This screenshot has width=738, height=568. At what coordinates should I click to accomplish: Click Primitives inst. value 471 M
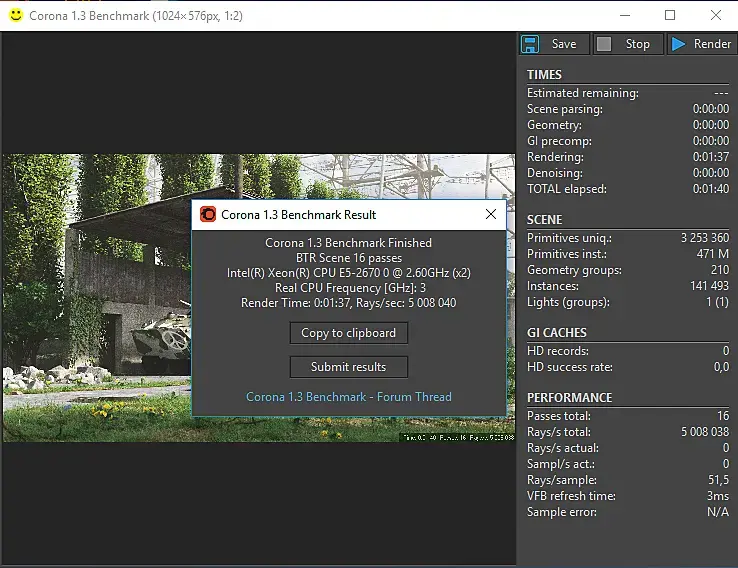coord(713,254)
